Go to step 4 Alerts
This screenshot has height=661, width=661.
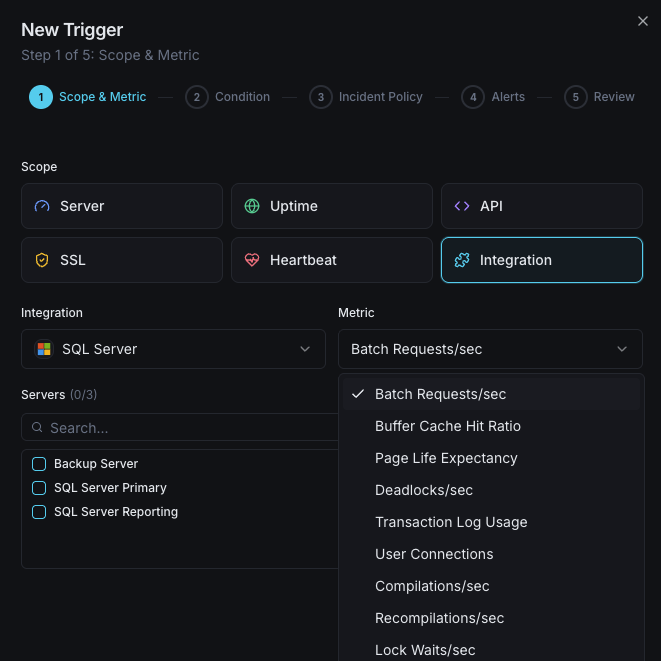[x=493, y=97]
